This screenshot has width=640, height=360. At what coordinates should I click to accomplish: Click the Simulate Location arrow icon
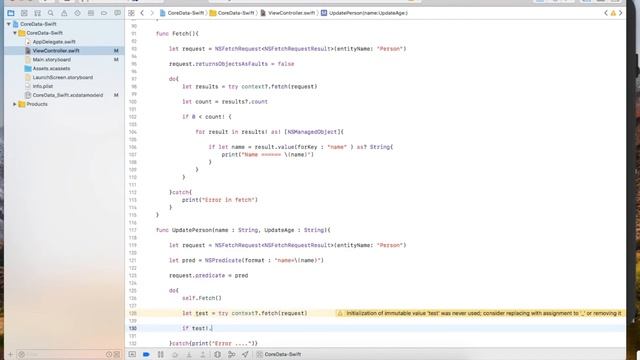pyautogui.click(x=245, y=354)
